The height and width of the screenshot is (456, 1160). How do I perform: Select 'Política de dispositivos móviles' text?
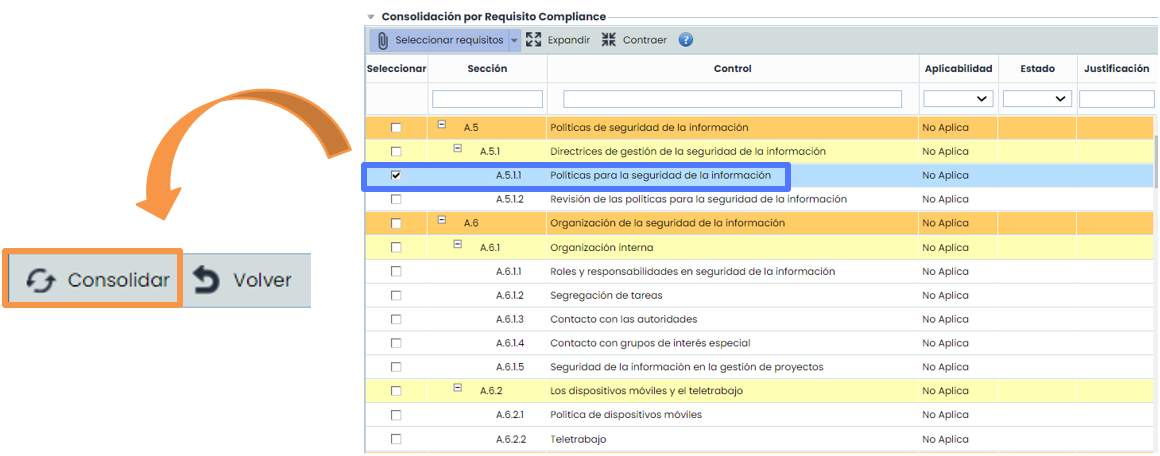coord(626,415)
